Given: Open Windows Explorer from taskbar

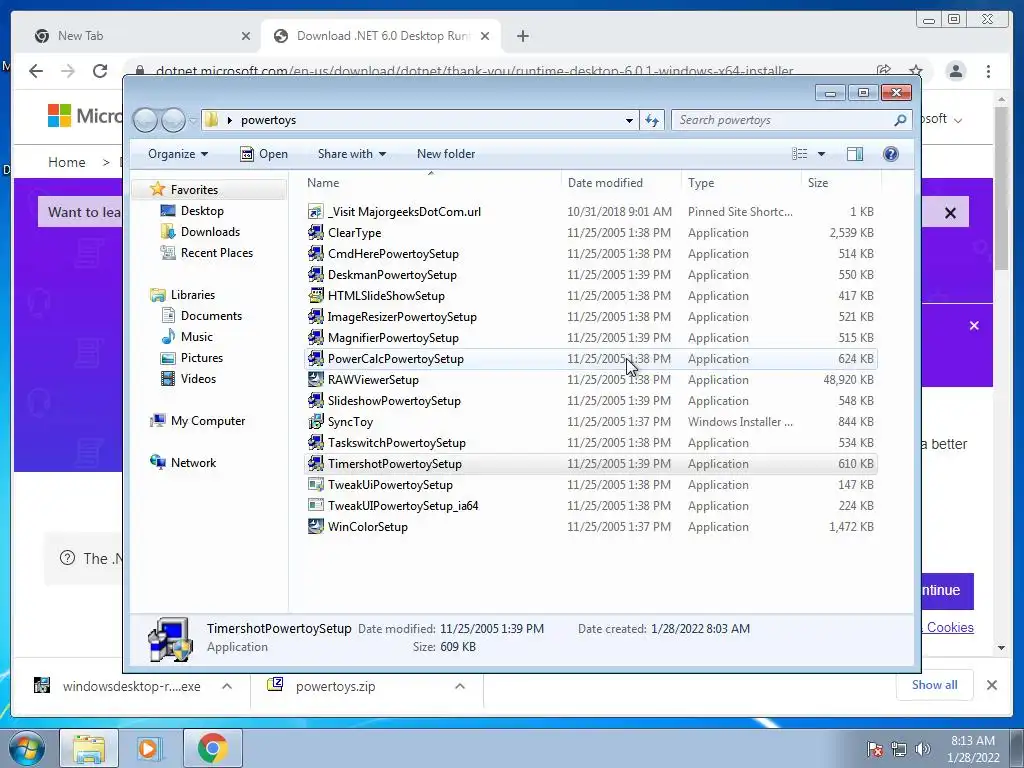Looking at the screenshot, I should click(89, 748).
